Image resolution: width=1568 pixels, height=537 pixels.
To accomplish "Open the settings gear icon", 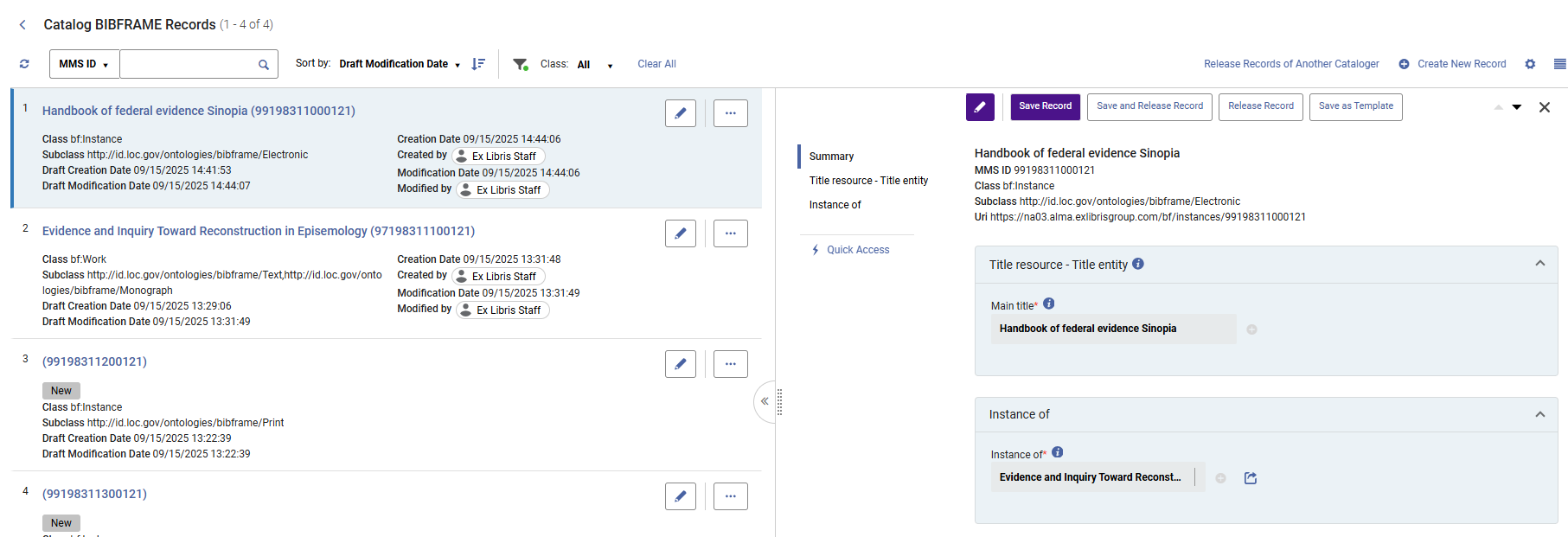I will tap(1530, 64).
